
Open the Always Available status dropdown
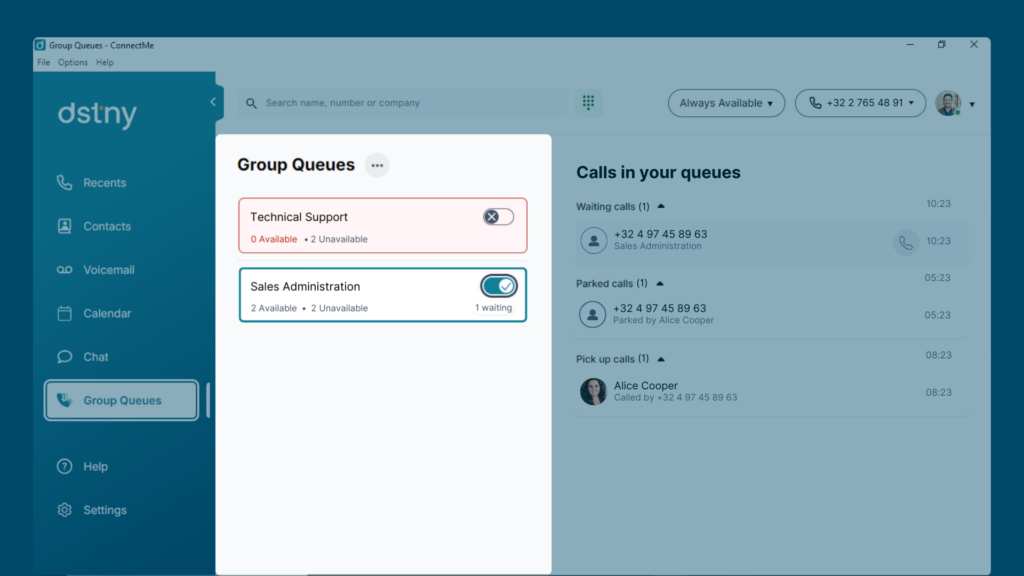click(x=726, y=103)
